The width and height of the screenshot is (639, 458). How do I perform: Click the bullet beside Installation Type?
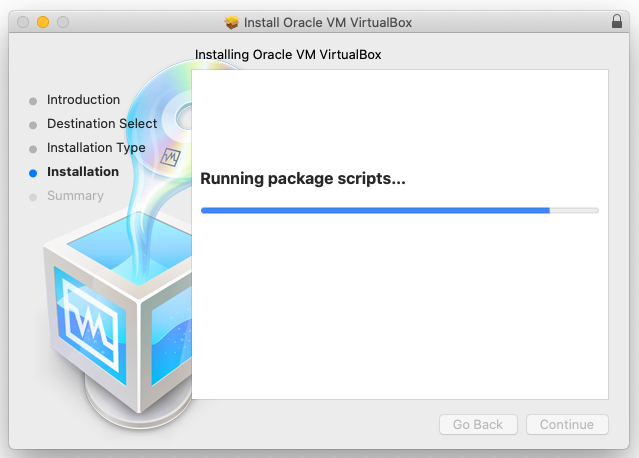(33, 148)
